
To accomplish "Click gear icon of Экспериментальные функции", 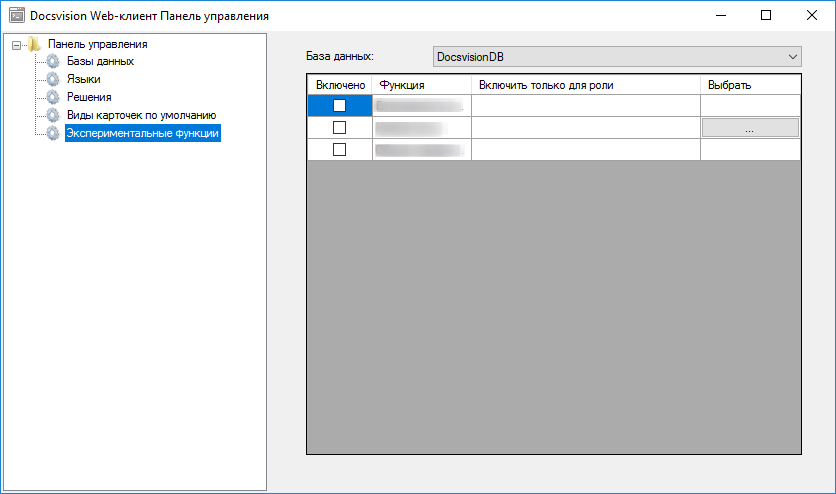I will click(53, 134).
